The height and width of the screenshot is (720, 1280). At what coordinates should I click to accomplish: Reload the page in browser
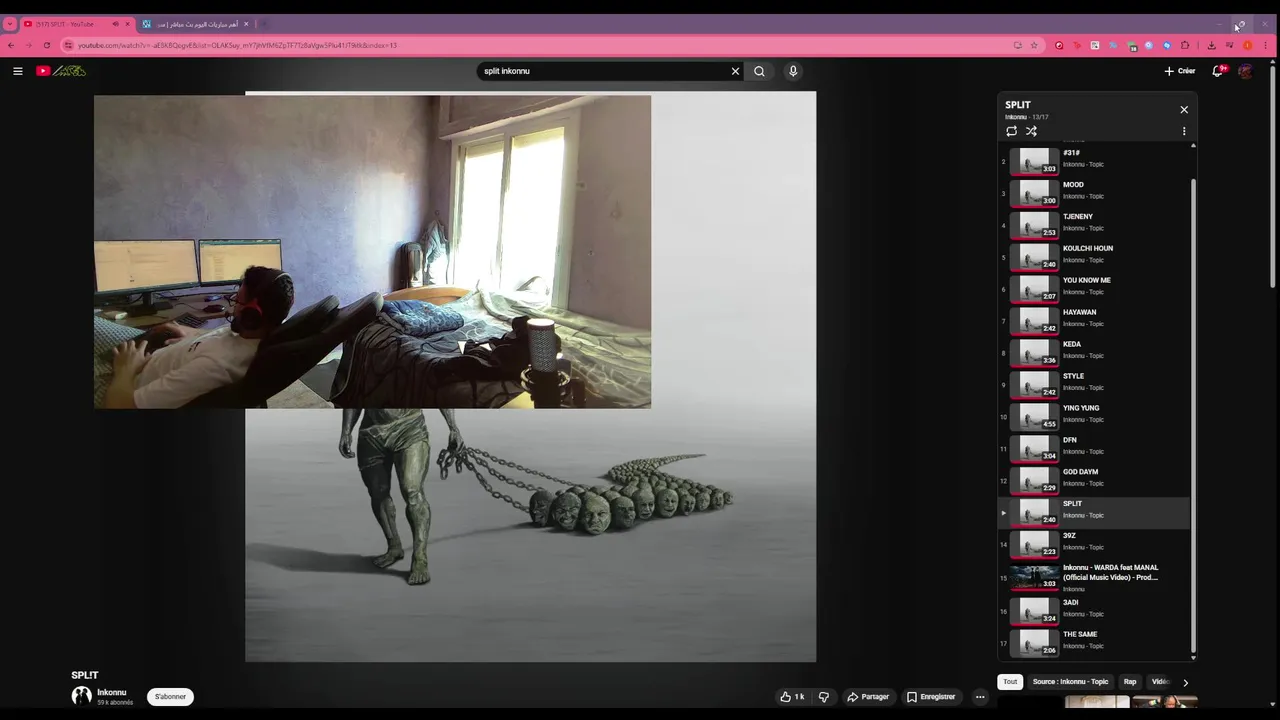46,45
